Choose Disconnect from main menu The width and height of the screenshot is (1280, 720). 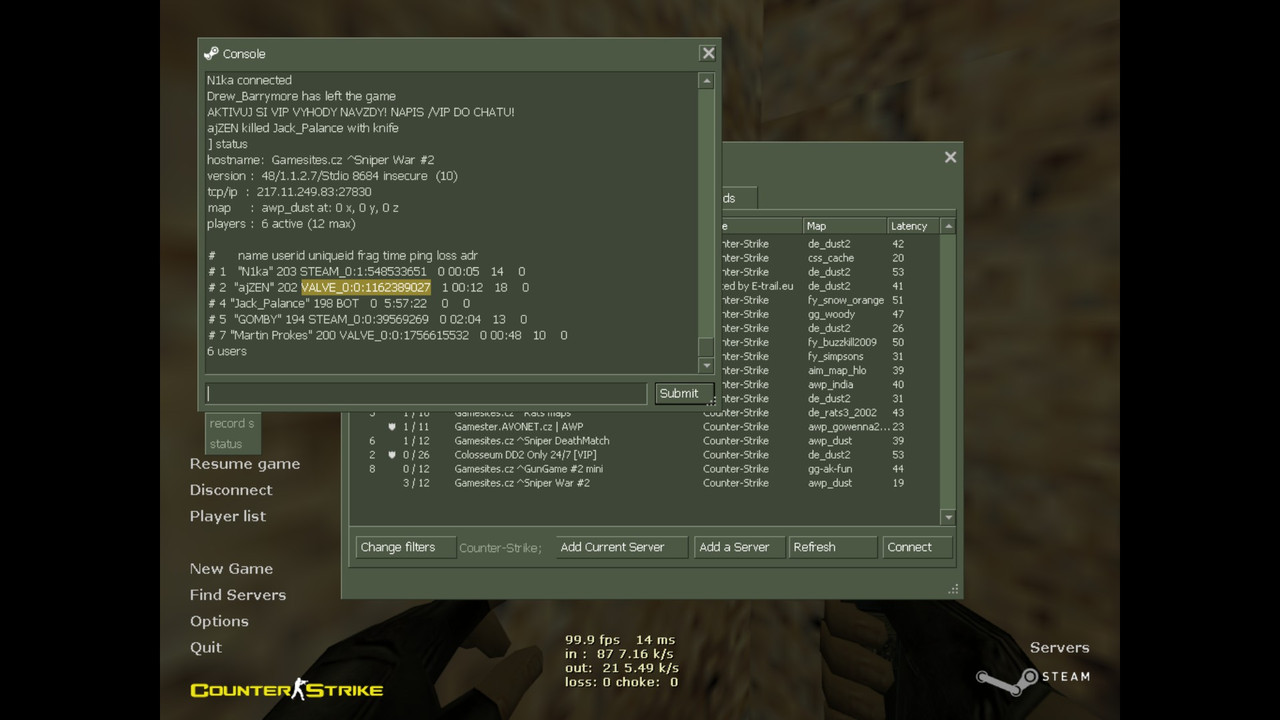pyautogui.click(x=231, y=490)
